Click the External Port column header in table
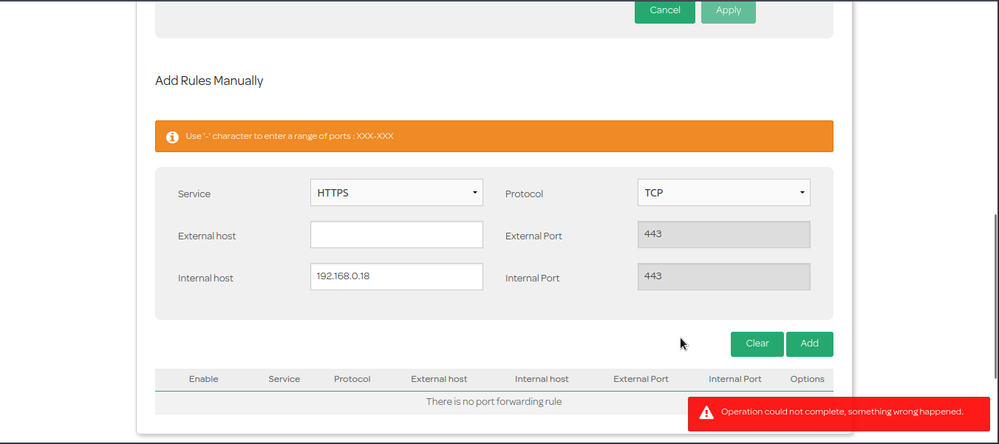Screen dimensions: 999x444 (x=641, y=380)
